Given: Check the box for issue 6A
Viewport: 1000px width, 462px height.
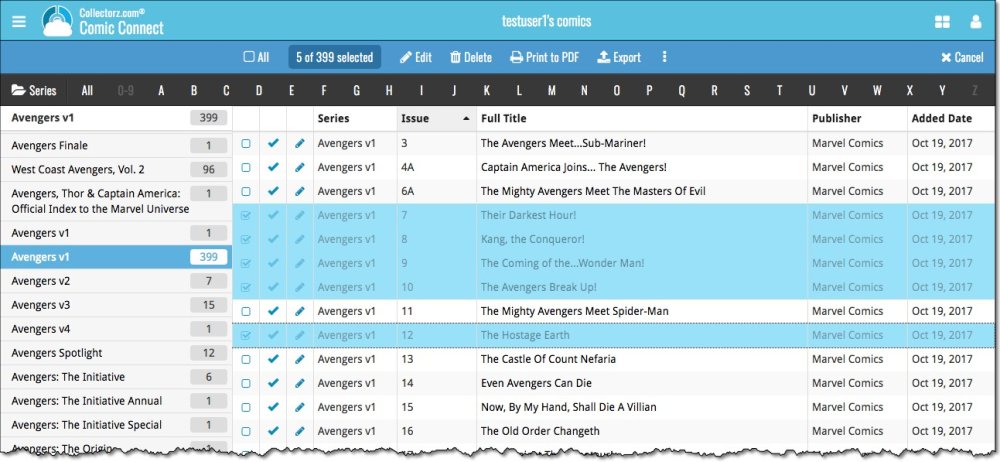Looking at the screenshot, I should (246, 192).
